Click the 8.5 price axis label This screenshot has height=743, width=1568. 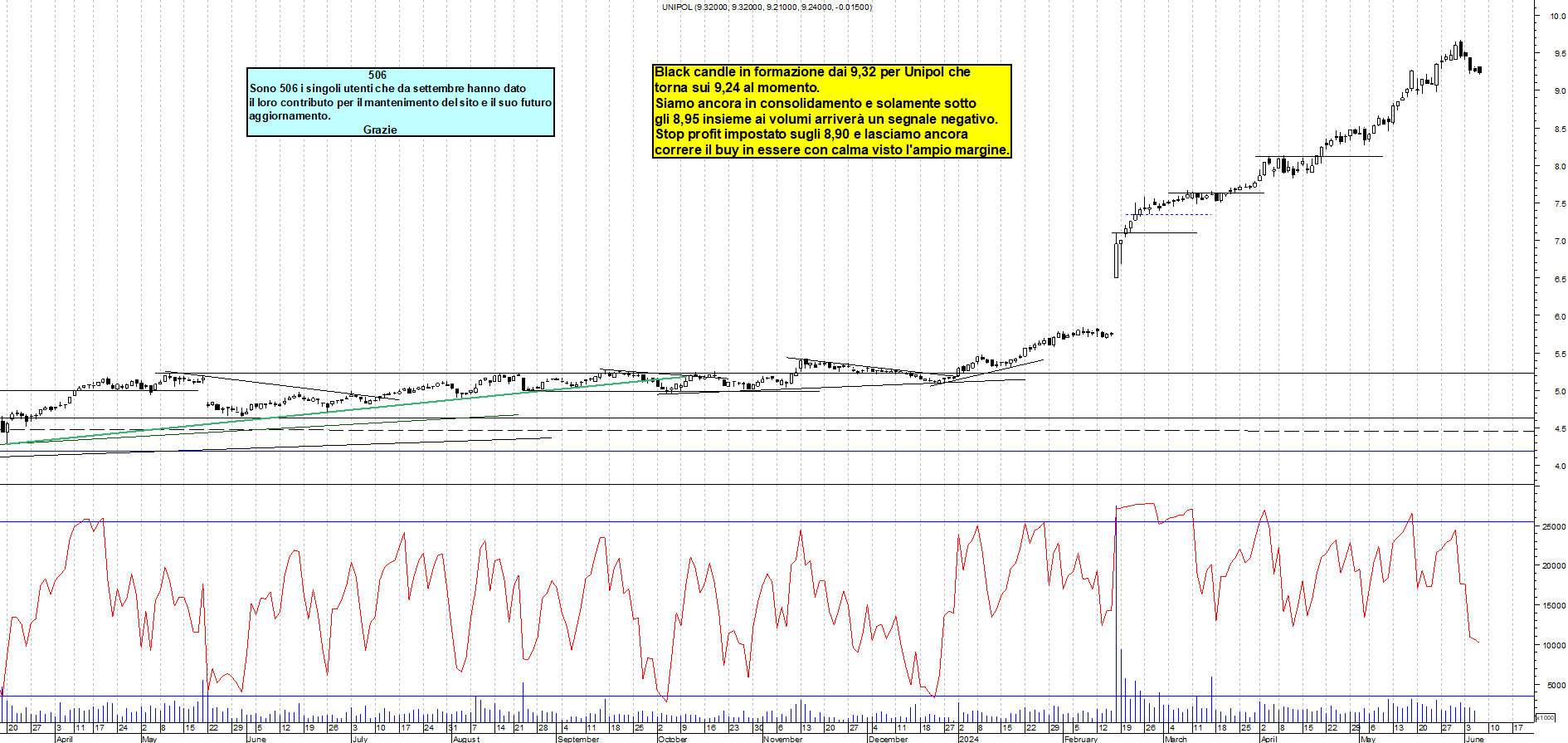coord(1560,129)
